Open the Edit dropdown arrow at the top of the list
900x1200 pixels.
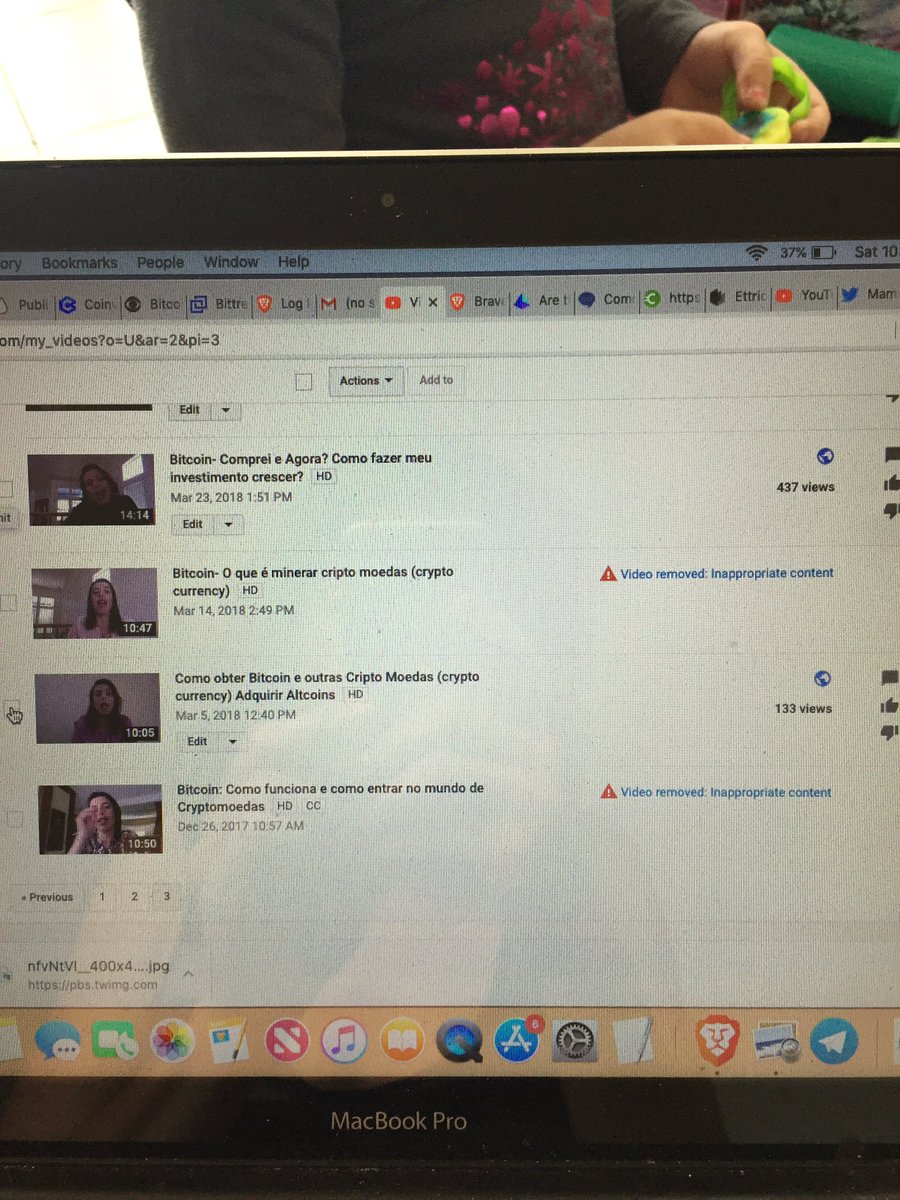pos(225,410)
